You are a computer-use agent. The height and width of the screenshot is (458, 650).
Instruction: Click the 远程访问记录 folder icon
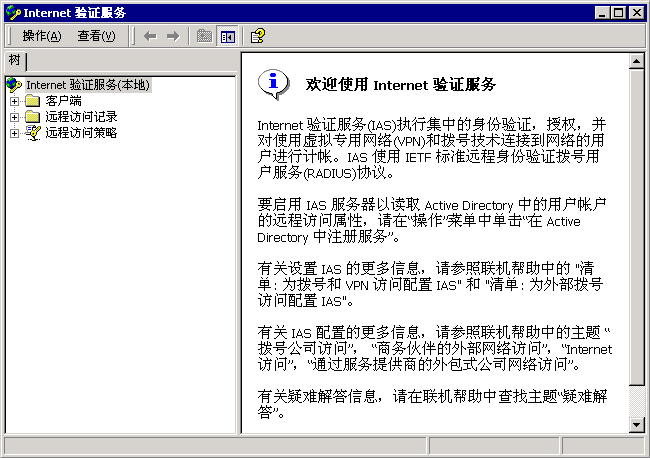pyautogui.click(x=32, y=117)
